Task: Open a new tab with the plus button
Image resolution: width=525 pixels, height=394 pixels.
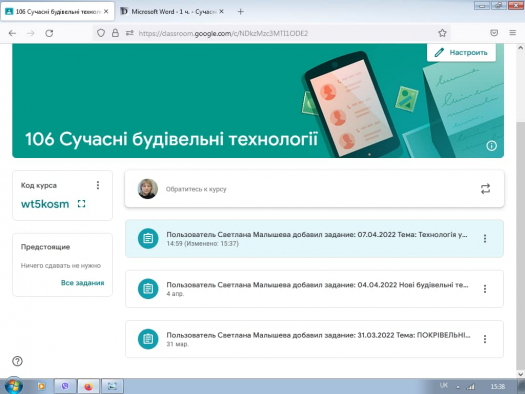Action: coord(240,12)
